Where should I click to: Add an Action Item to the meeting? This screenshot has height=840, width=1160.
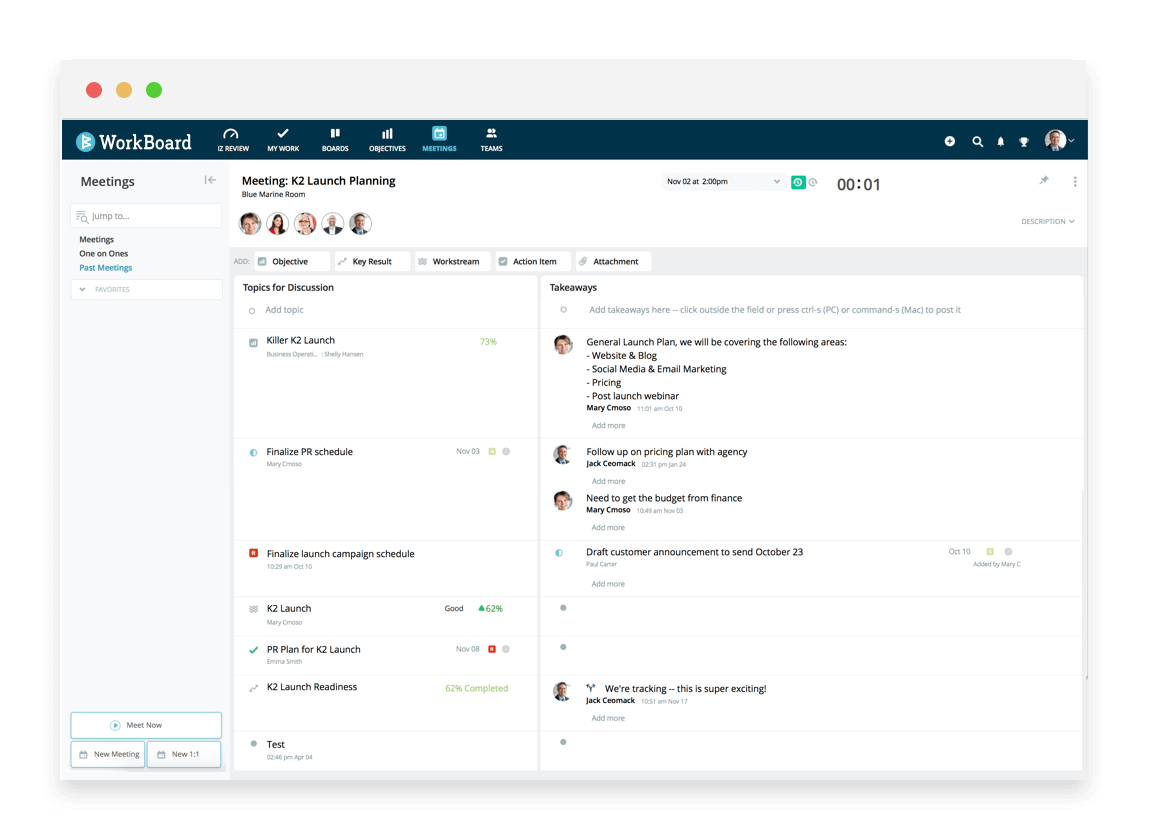(x=532, y=261)
